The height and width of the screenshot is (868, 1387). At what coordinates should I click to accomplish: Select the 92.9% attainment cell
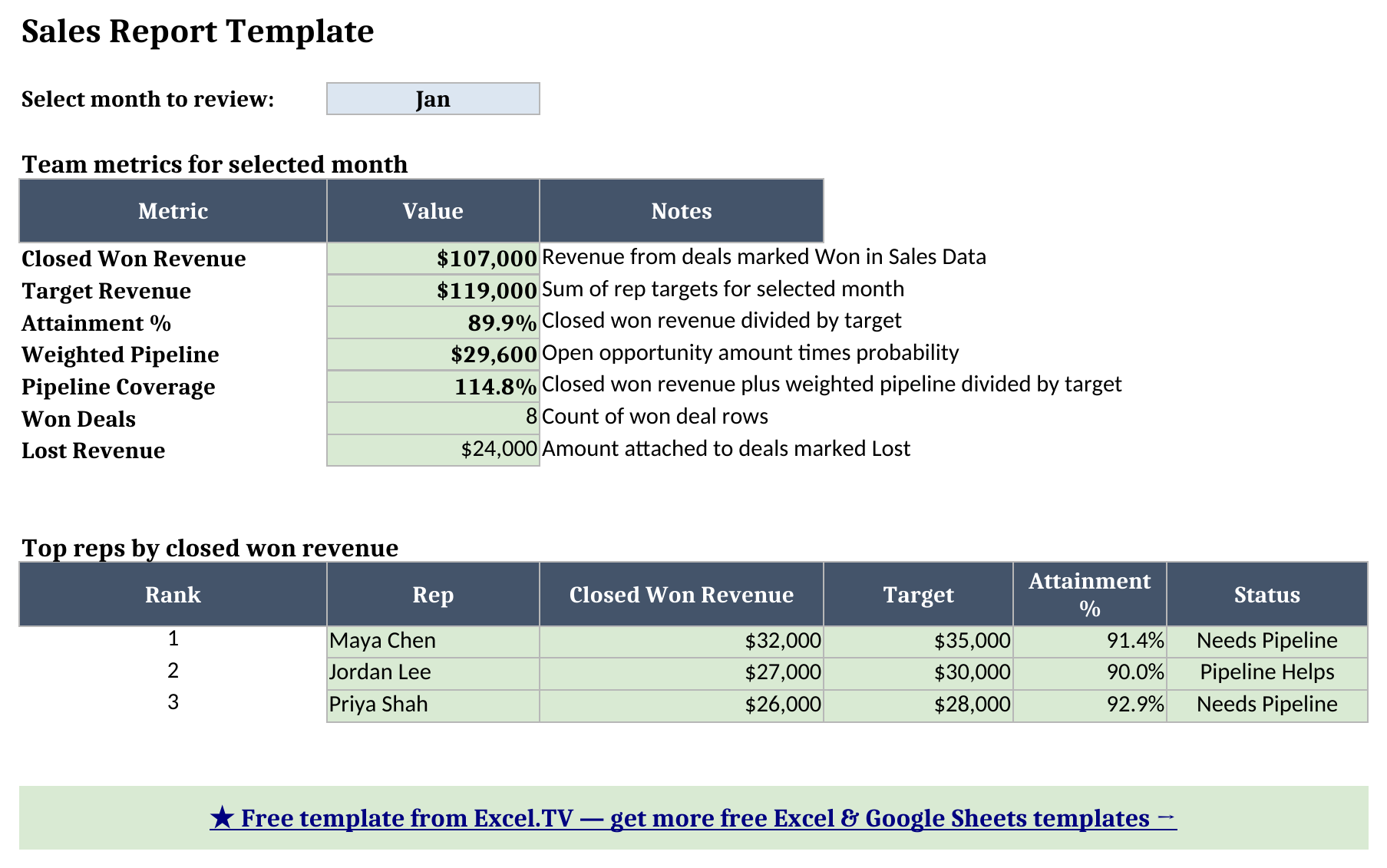pyautogui.click(x=1090, y=705)
